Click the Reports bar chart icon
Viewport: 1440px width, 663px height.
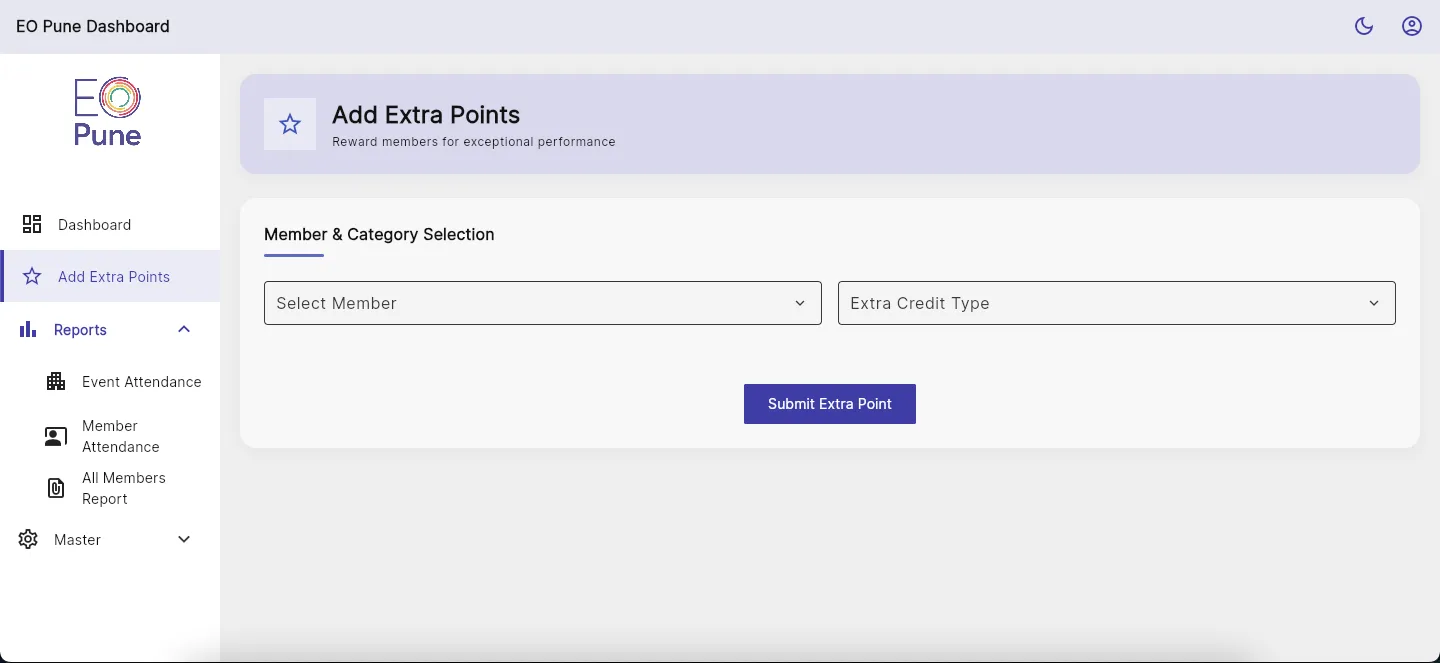28,329
